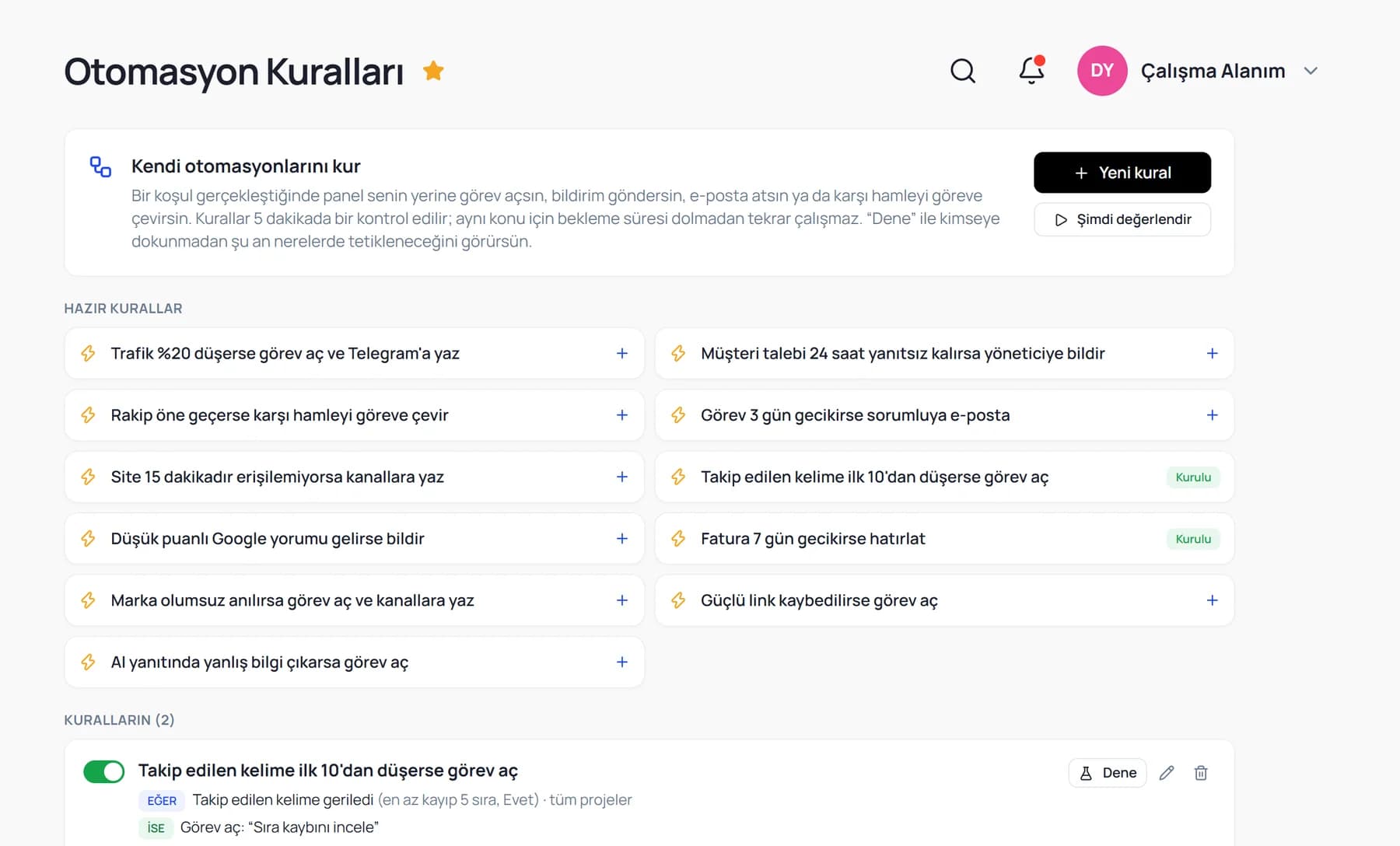Click the Kurulu badge on Takip edilen kelime template
This screenshot has width=1400, height=846.
(1193, 477)
